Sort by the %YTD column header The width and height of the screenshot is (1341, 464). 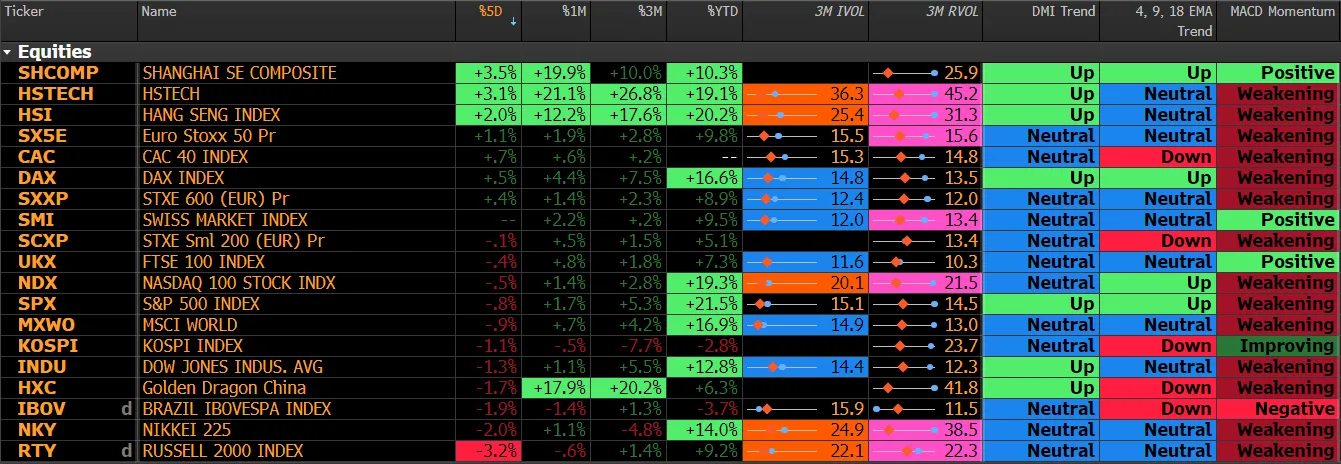click(x=721, y=11)
